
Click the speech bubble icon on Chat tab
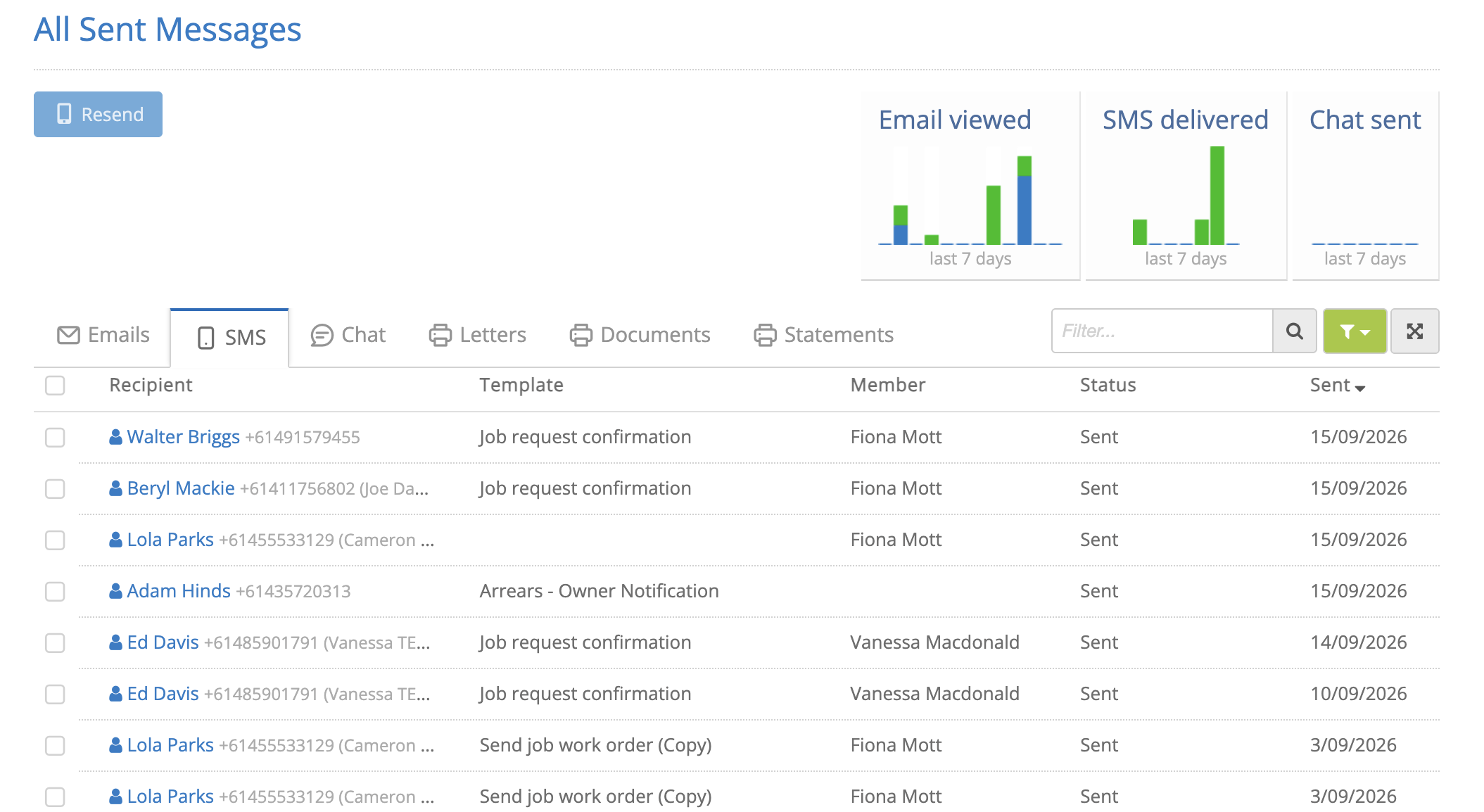point(322,335)
